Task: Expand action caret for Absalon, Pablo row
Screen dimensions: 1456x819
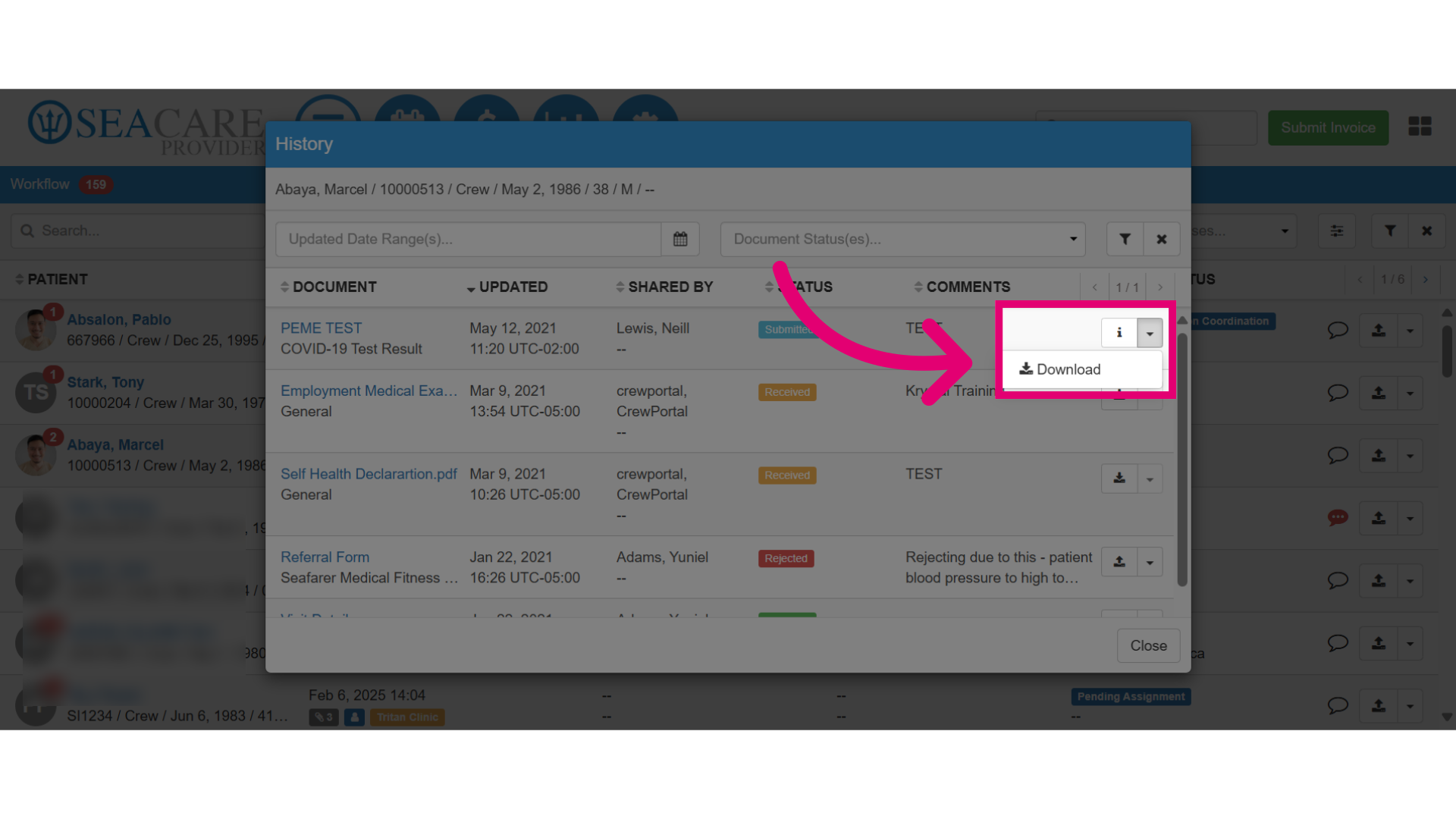Action: (x=1410, y=330)
